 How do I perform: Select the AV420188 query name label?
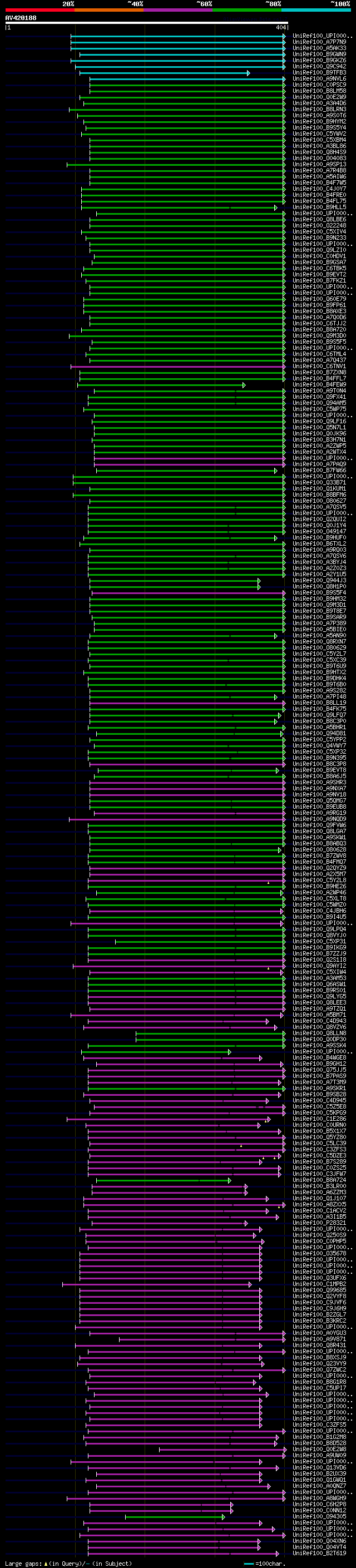21,18
